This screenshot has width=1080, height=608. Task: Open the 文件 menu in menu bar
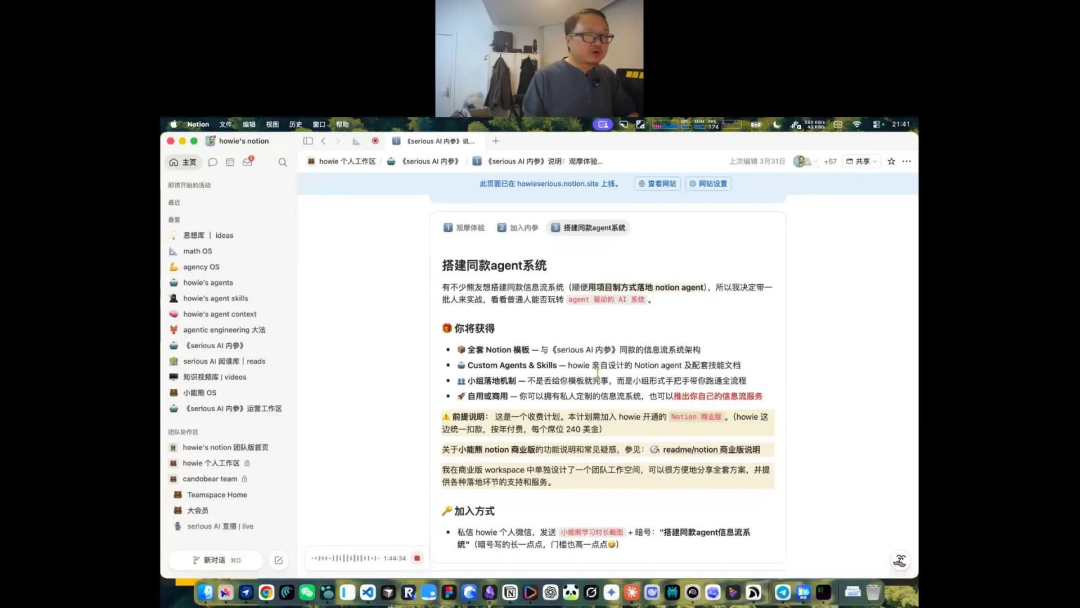[x=225, y=125]
